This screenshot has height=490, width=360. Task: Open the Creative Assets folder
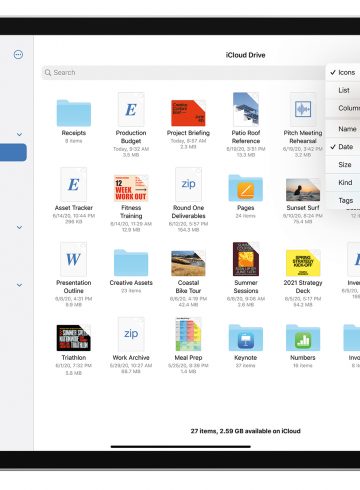(x=131, y=263)
